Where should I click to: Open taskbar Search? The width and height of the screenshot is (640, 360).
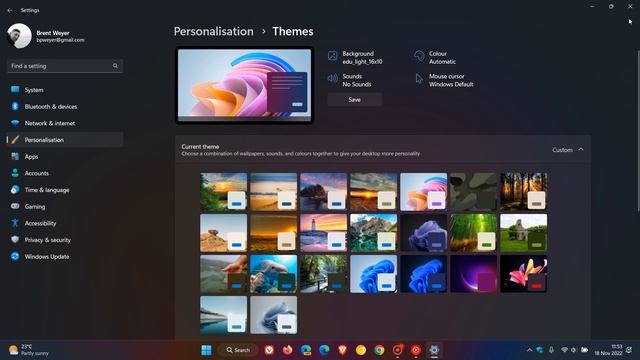(238, 350)
